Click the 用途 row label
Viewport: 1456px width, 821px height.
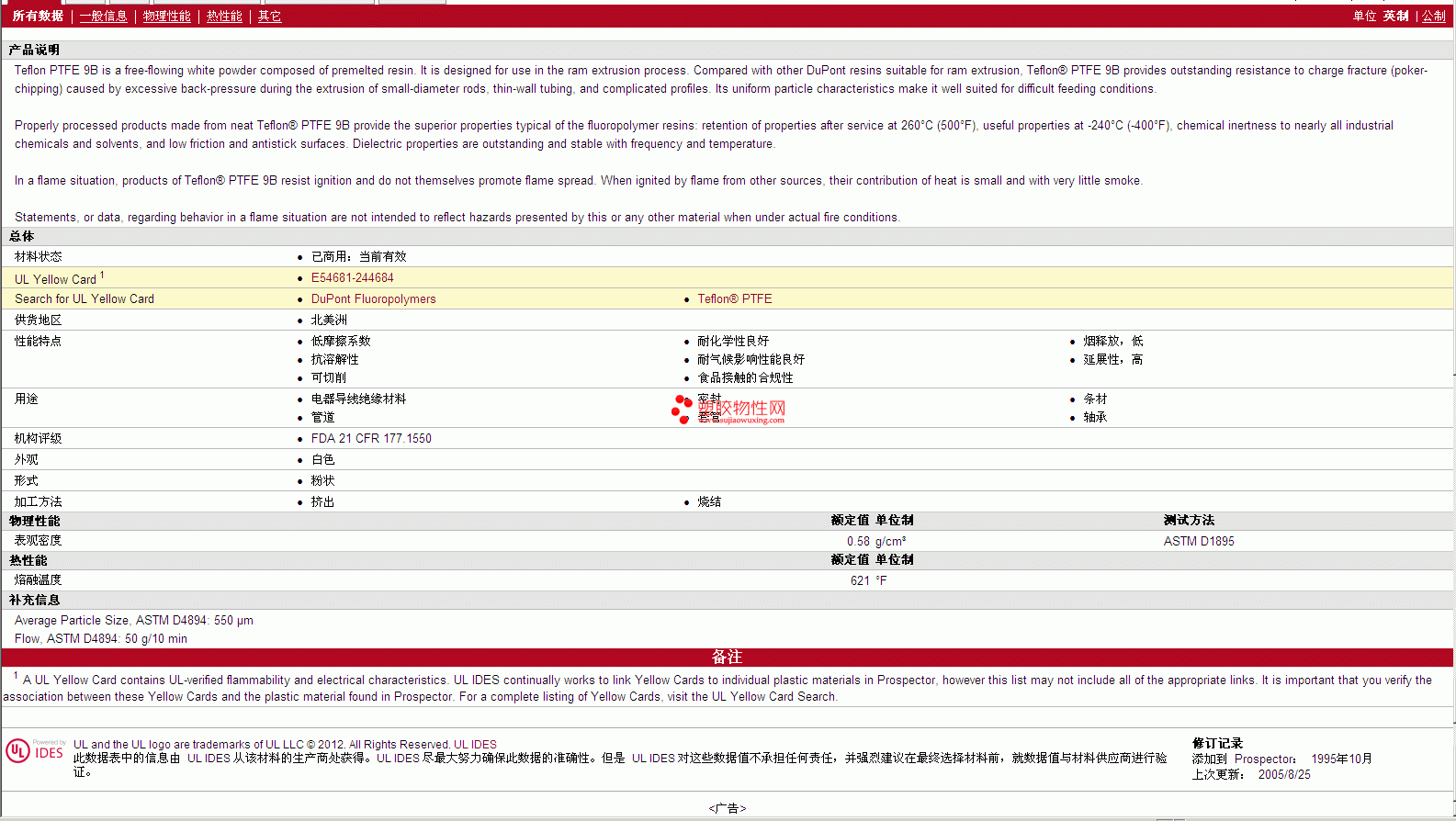coord(27,399)
